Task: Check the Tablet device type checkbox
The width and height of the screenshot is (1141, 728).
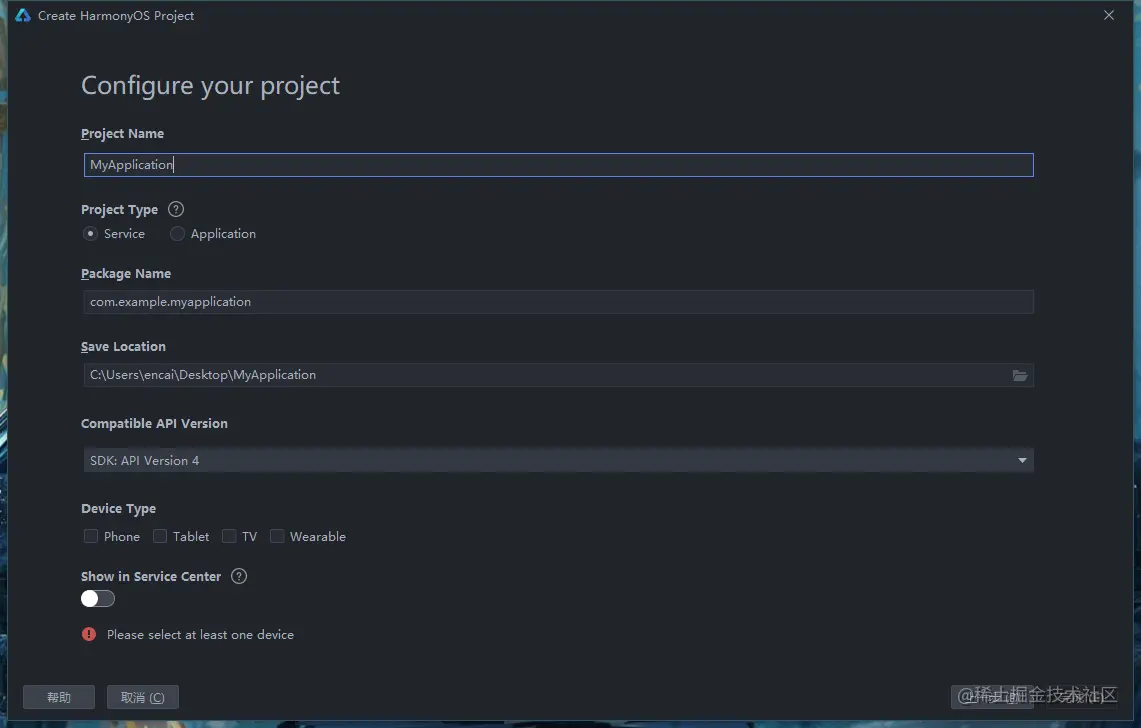Action: point(160,537)
